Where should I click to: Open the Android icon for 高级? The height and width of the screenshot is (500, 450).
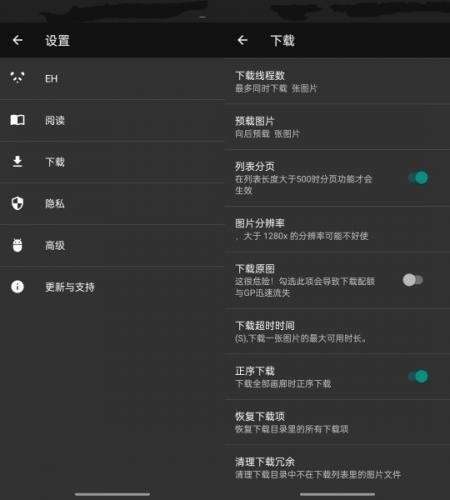(x=17, y=245)
